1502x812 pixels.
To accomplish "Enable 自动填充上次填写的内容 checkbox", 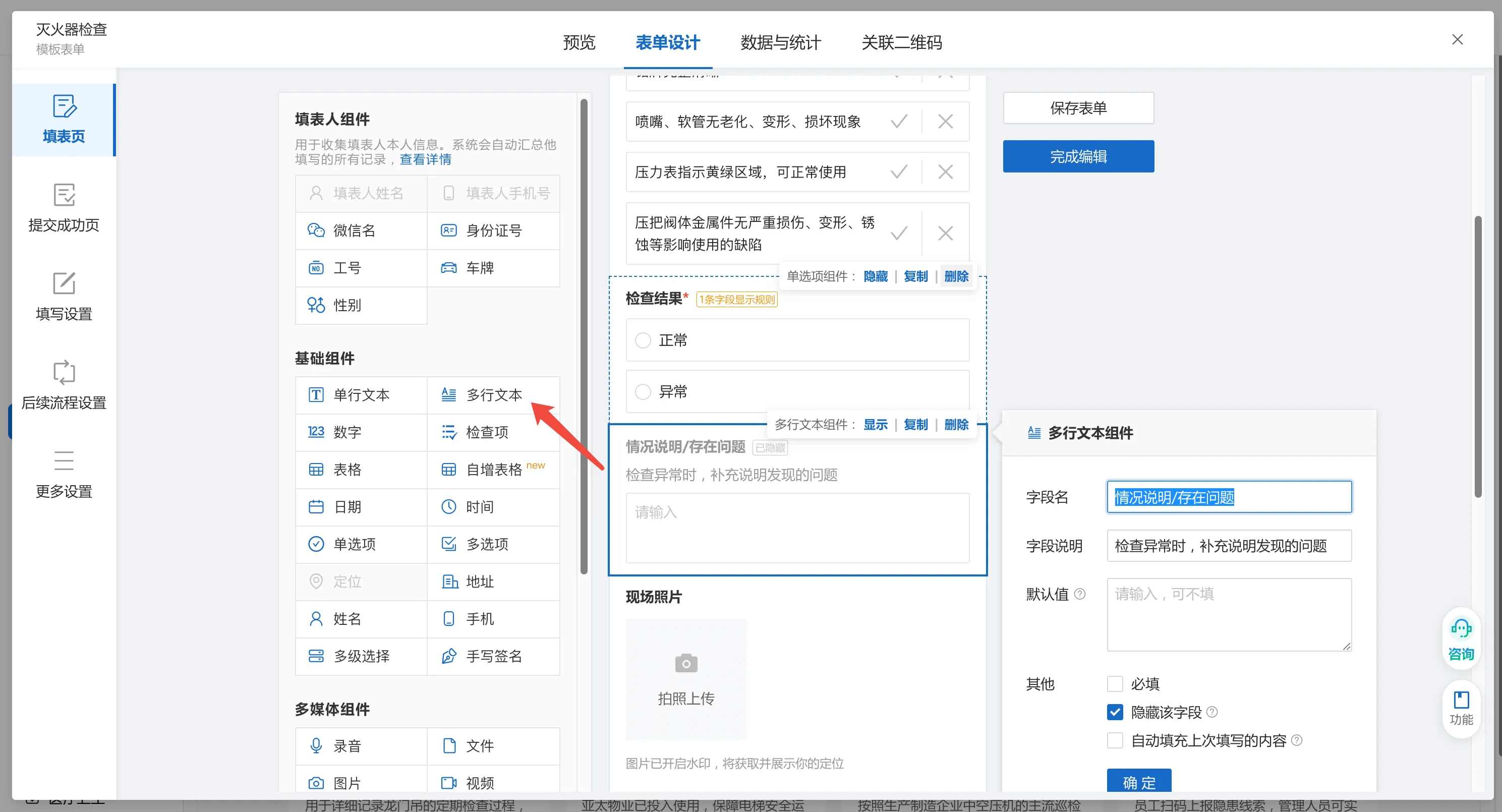I will click(x=1114, y=740).
